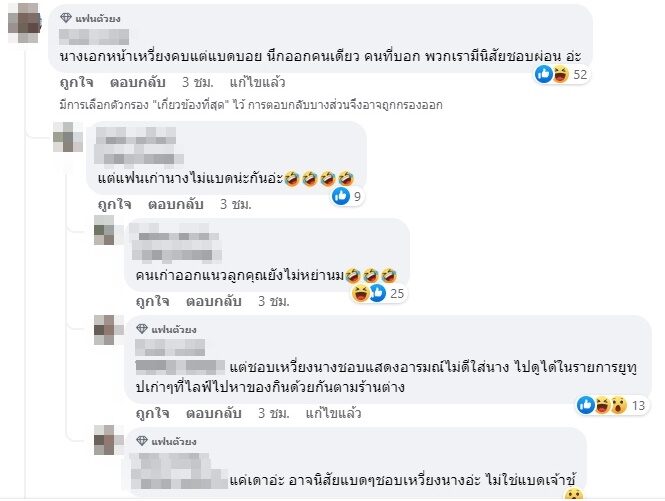Click ถูกใจ under the top comment
Screen dimensions: 665x501
pyautogui.click(x=76, y=82)
